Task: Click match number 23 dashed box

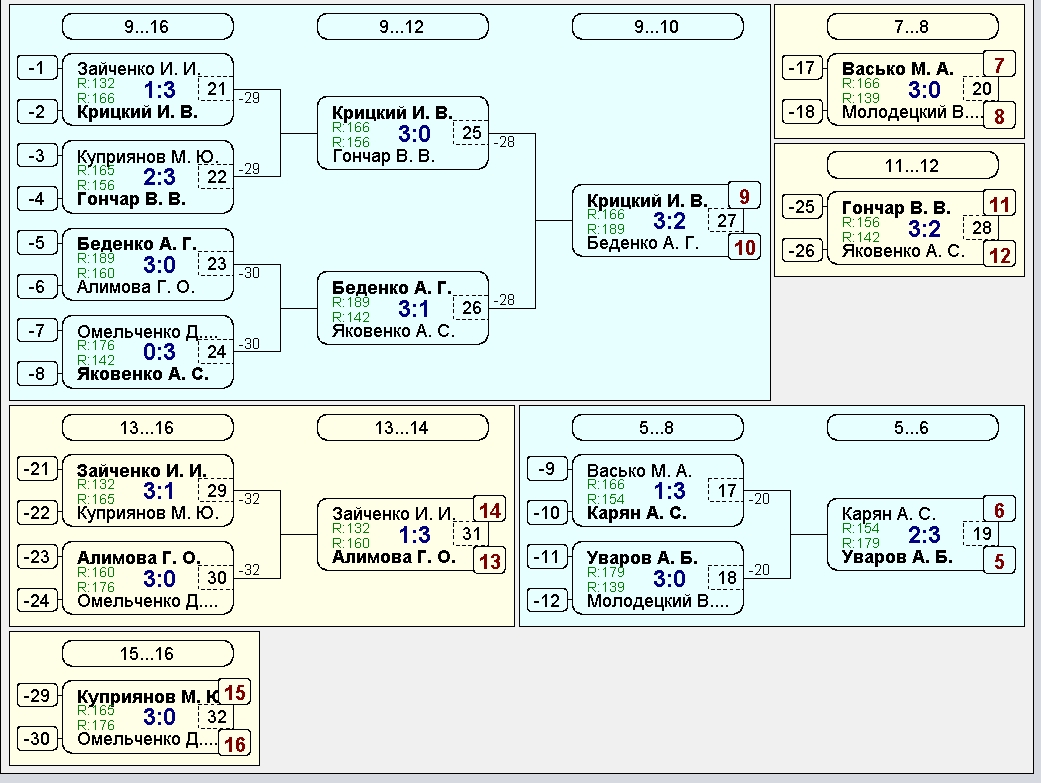Action: pyautogui.click(x=216, y=264)
